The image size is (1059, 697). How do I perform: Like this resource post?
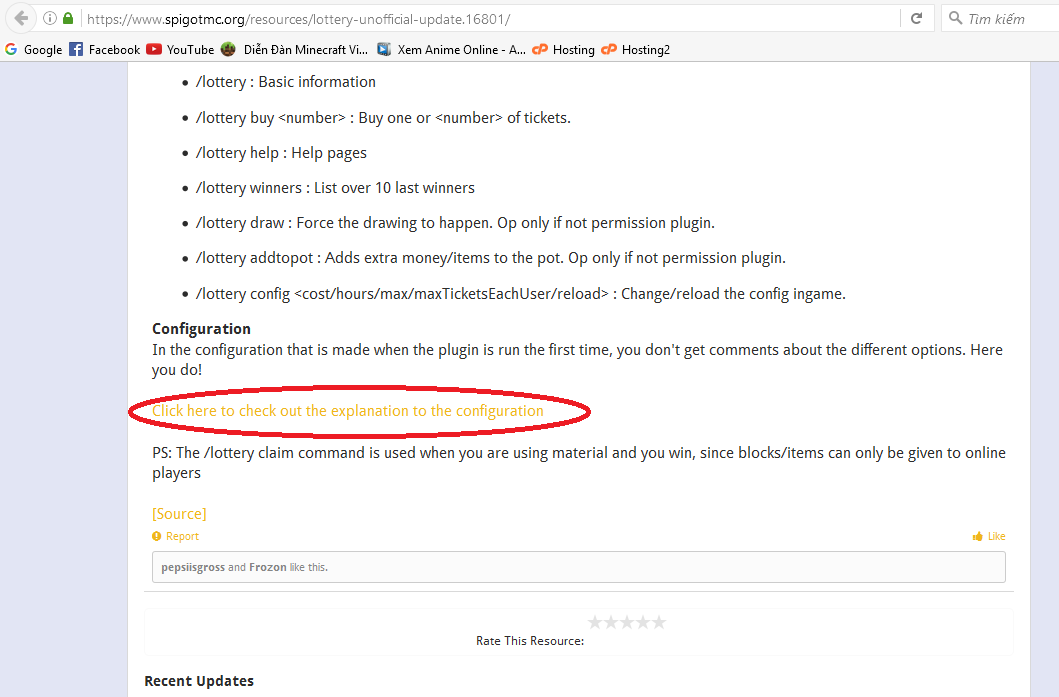click(x=989, y=536)
